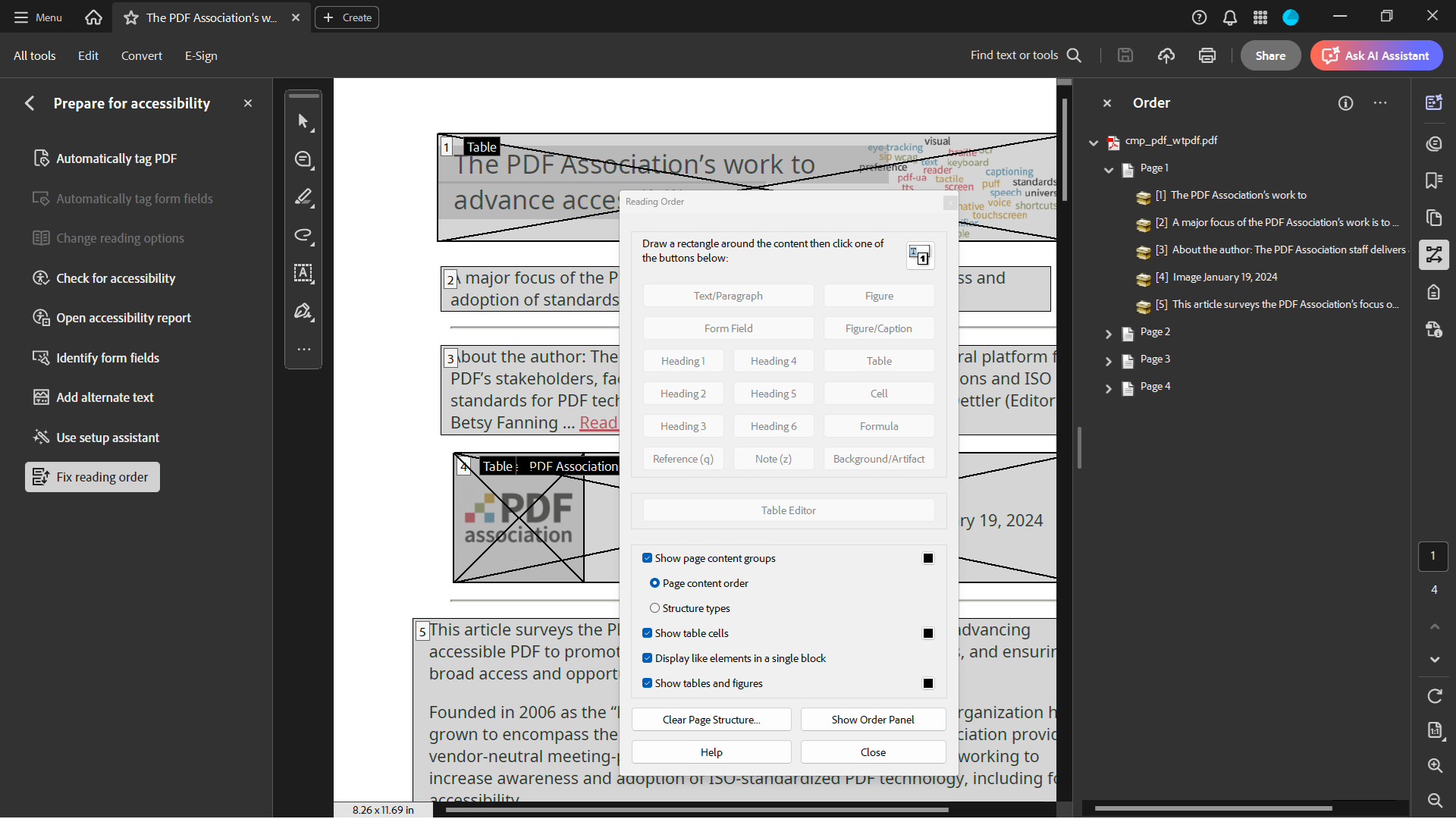Disable Display like elements in a single block
The image size is (1456, 819).
648,658
